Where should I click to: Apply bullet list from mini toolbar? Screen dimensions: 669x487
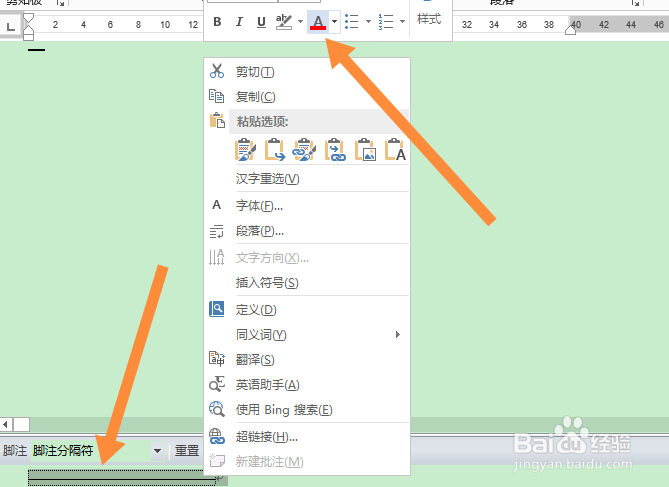click(x=352, y=21)
